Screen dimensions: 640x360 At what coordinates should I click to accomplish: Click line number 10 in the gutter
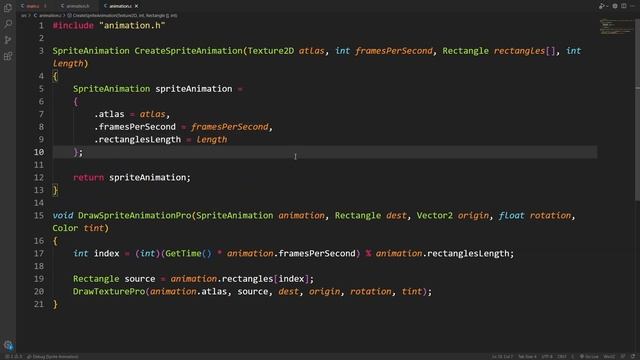[39, 152]
